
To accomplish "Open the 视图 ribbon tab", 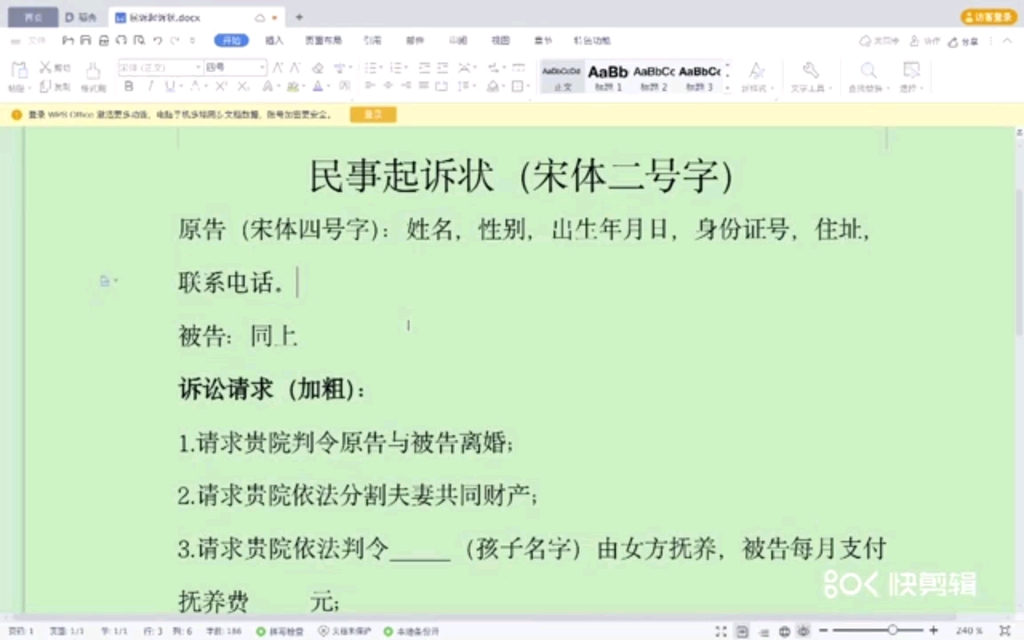I will tap(499, 40).
